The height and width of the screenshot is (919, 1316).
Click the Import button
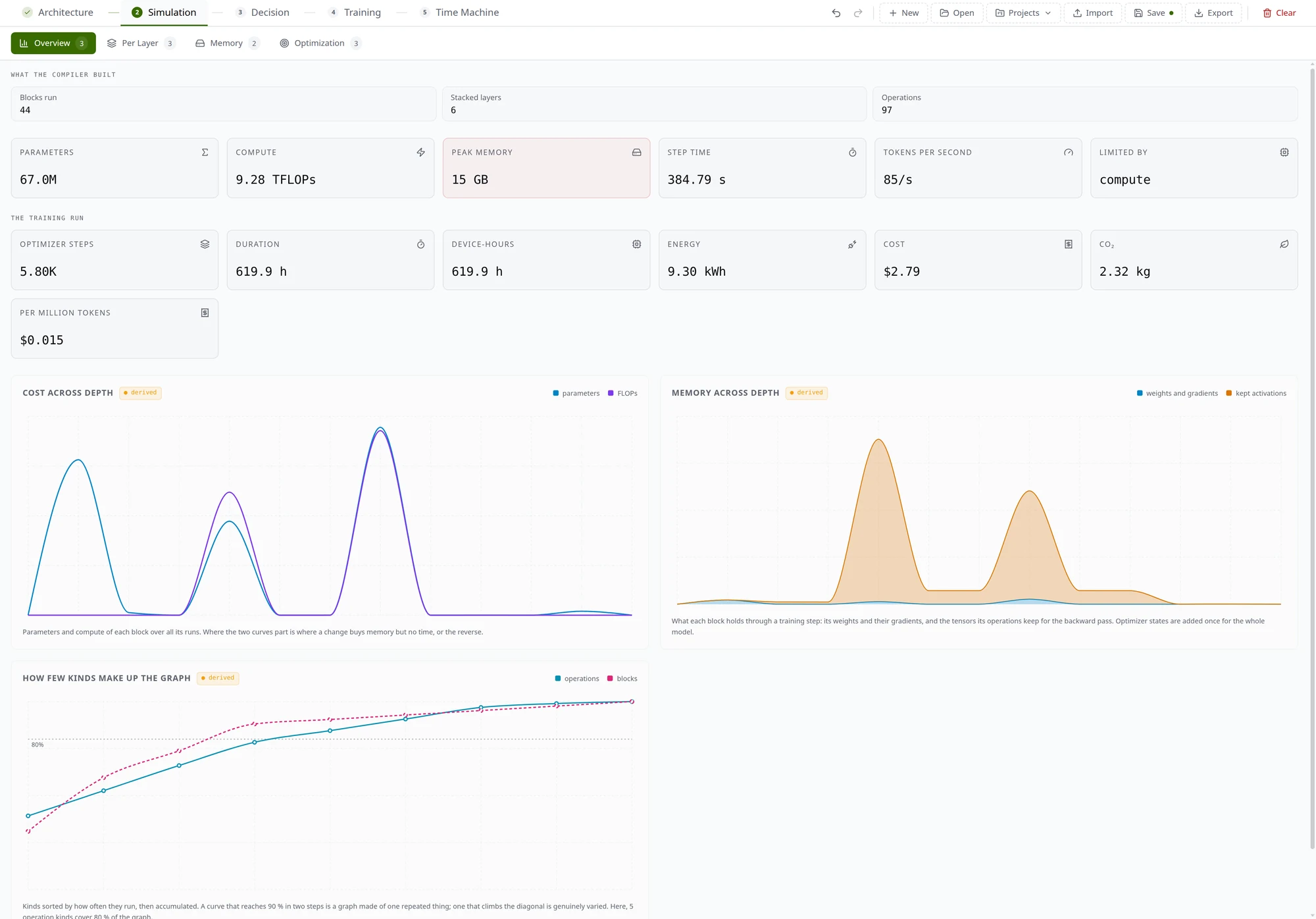click(x=1092, y=13)
